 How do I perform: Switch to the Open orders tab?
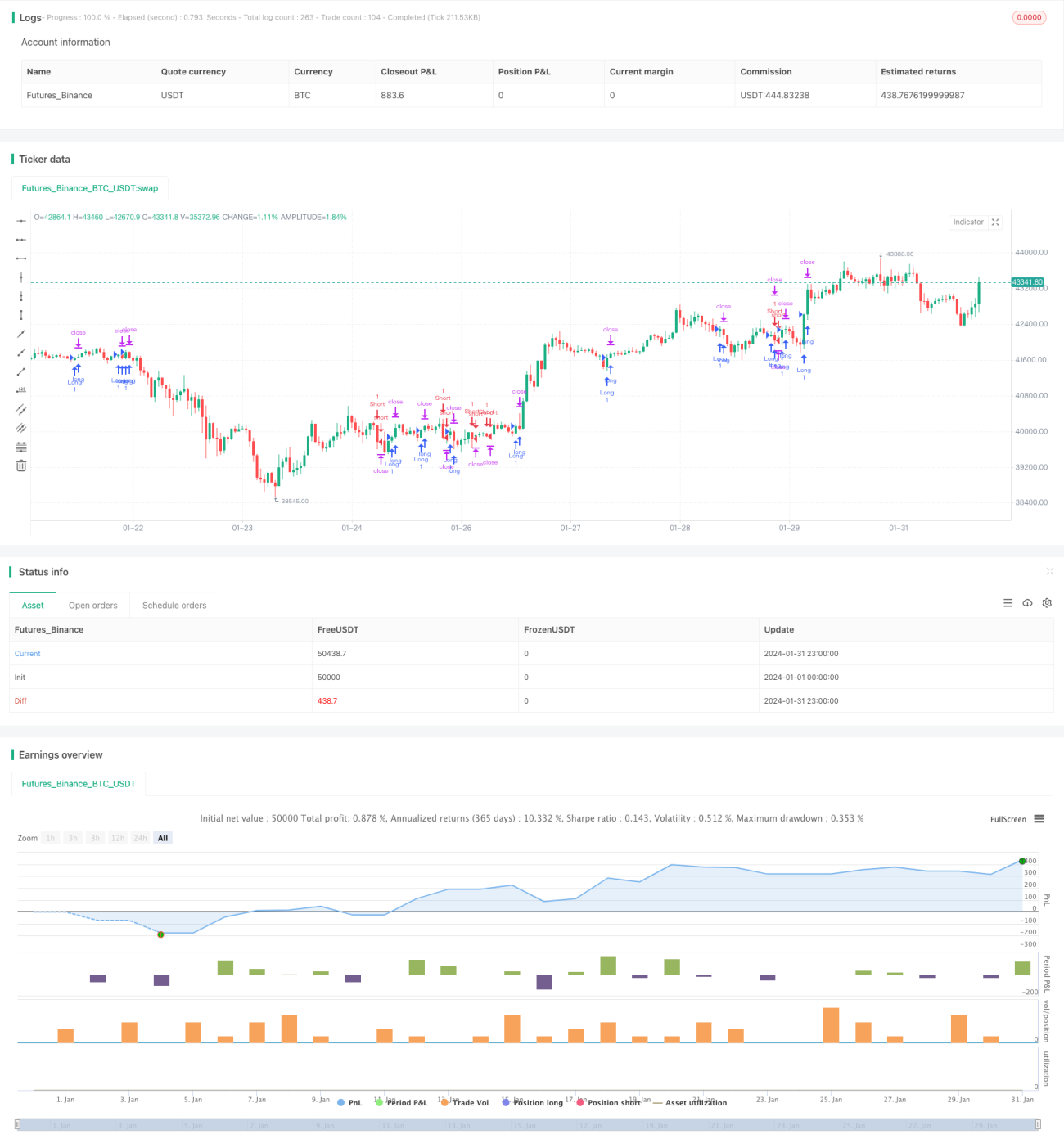[93, 606]
